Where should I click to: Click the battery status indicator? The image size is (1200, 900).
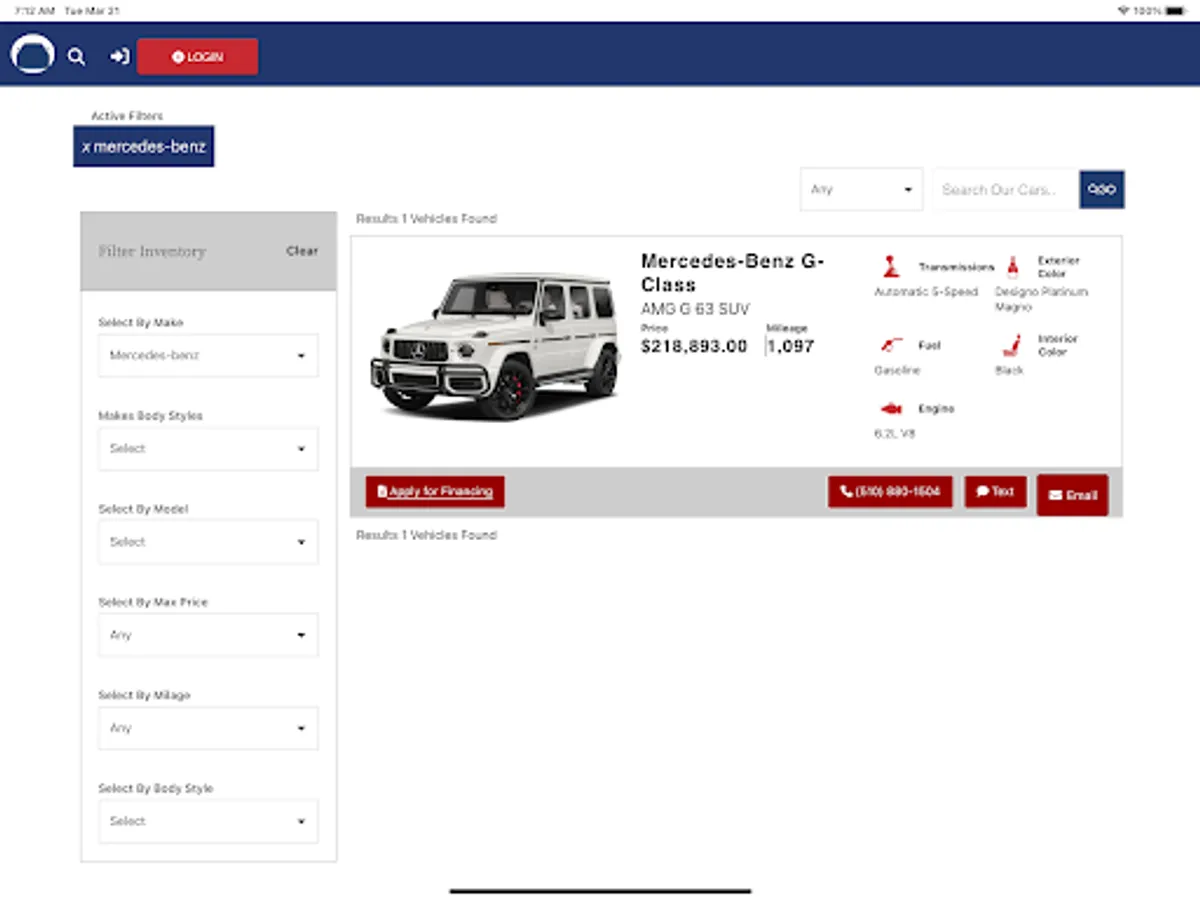pyautogui.click(x=1177, y=10)
